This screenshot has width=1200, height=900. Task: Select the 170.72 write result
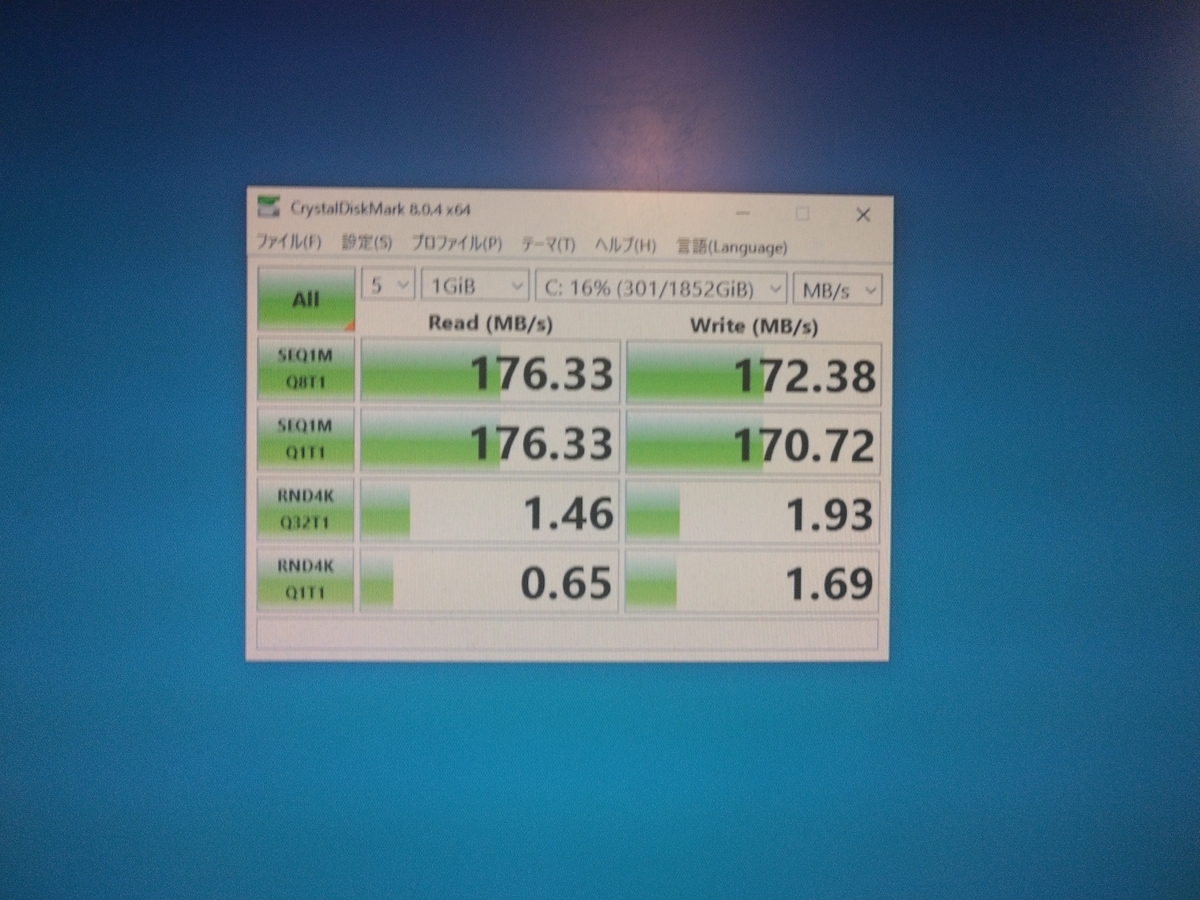pos(753,442)
